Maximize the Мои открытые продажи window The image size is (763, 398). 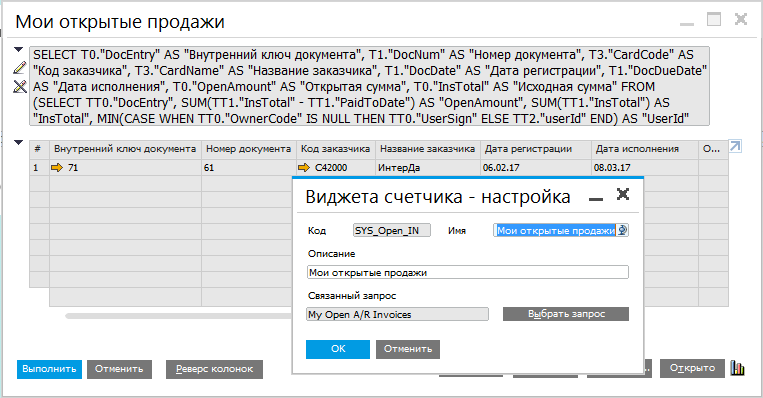(714, 19)
